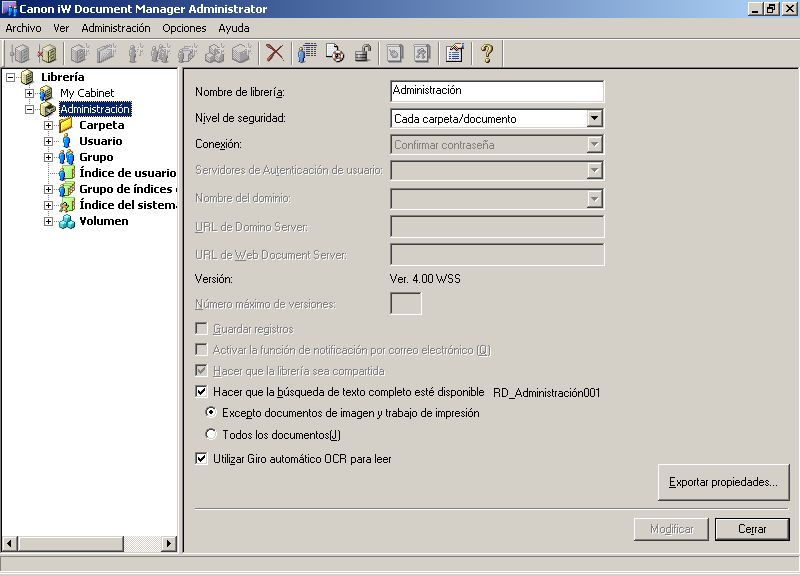Click the Exportar propiedades button
The height and width of the screenshot is (576, 800).
[723, 482]
